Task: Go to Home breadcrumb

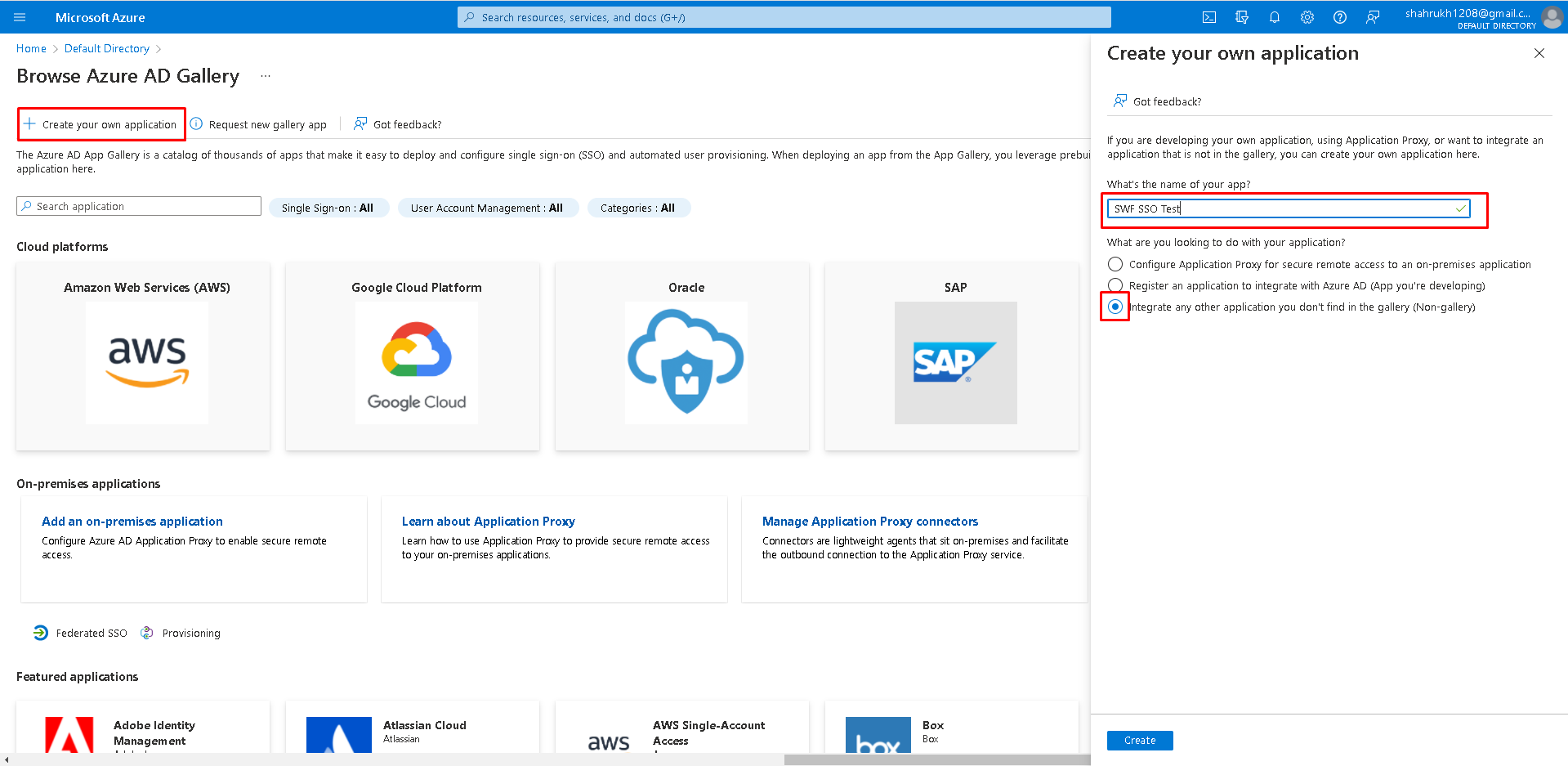Action: click(x=31, y=48)
